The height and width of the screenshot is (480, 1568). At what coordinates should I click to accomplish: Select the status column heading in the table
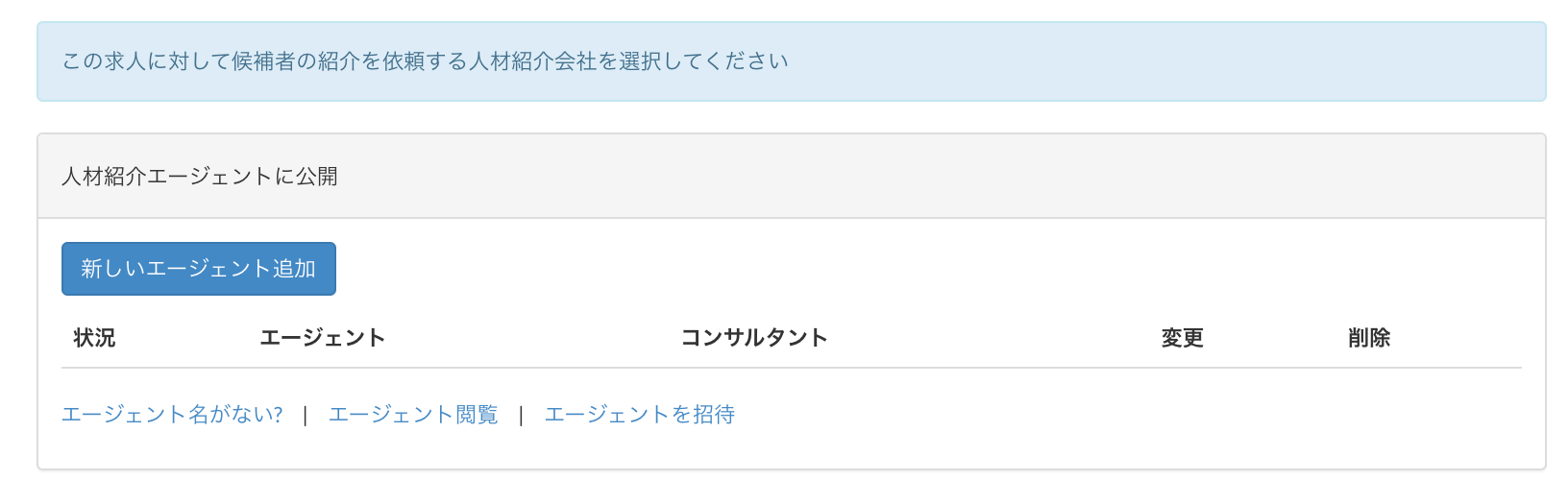pyautogui.click(x=94, y=338)
